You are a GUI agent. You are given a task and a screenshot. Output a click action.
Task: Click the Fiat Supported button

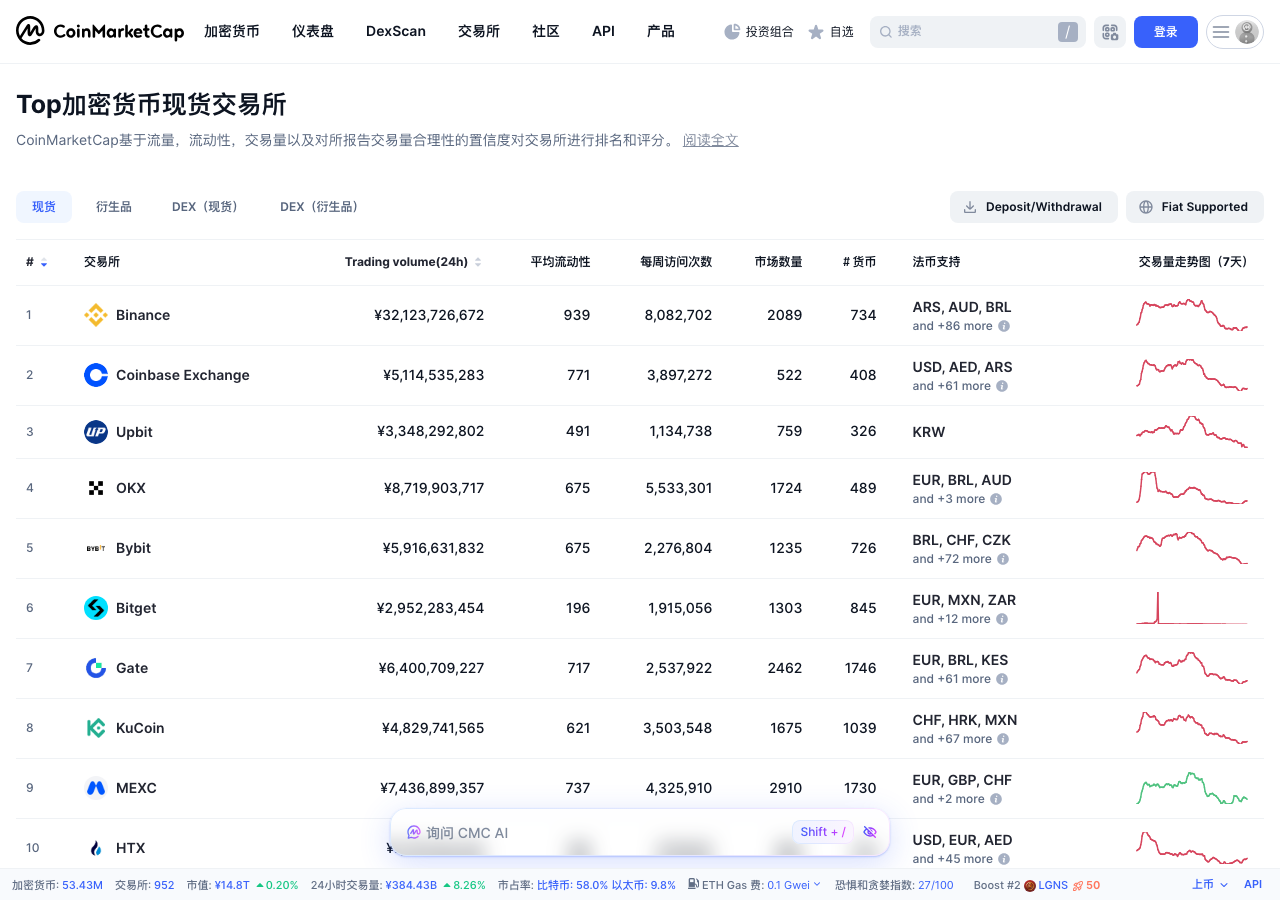(x=1195, y=207)
